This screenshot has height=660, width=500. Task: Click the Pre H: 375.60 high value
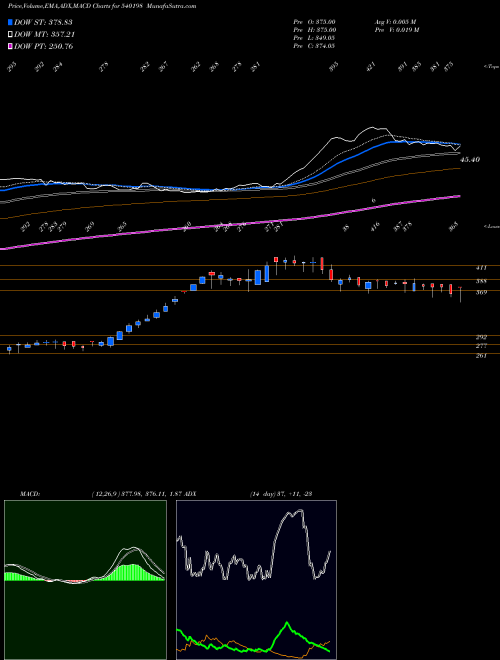point(314,30)
